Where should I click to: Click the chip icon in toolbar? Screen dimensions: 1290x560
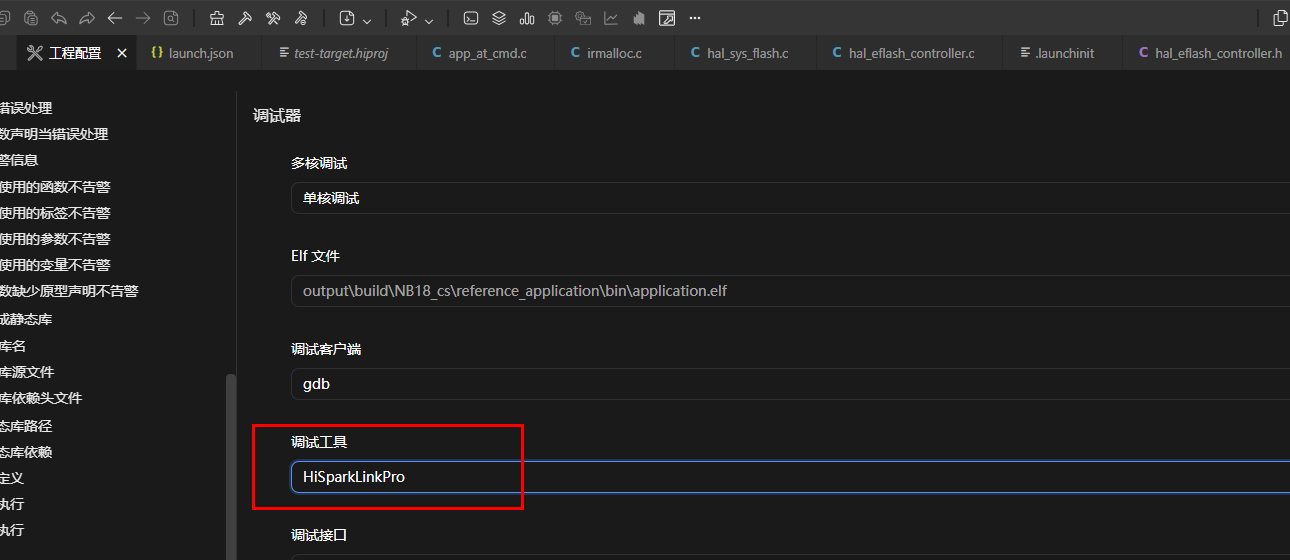pos(555,18)
